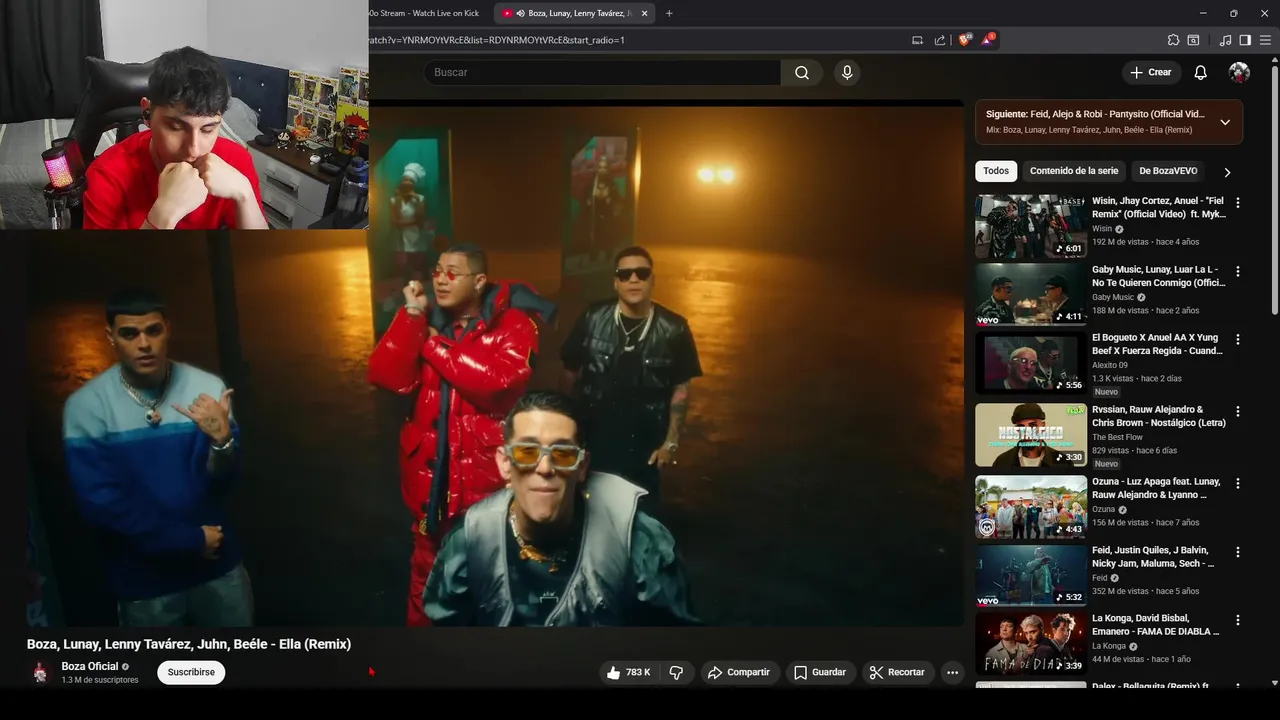
Task: Open options menu for Feid Justin Quiles video
Action: 1238,551
